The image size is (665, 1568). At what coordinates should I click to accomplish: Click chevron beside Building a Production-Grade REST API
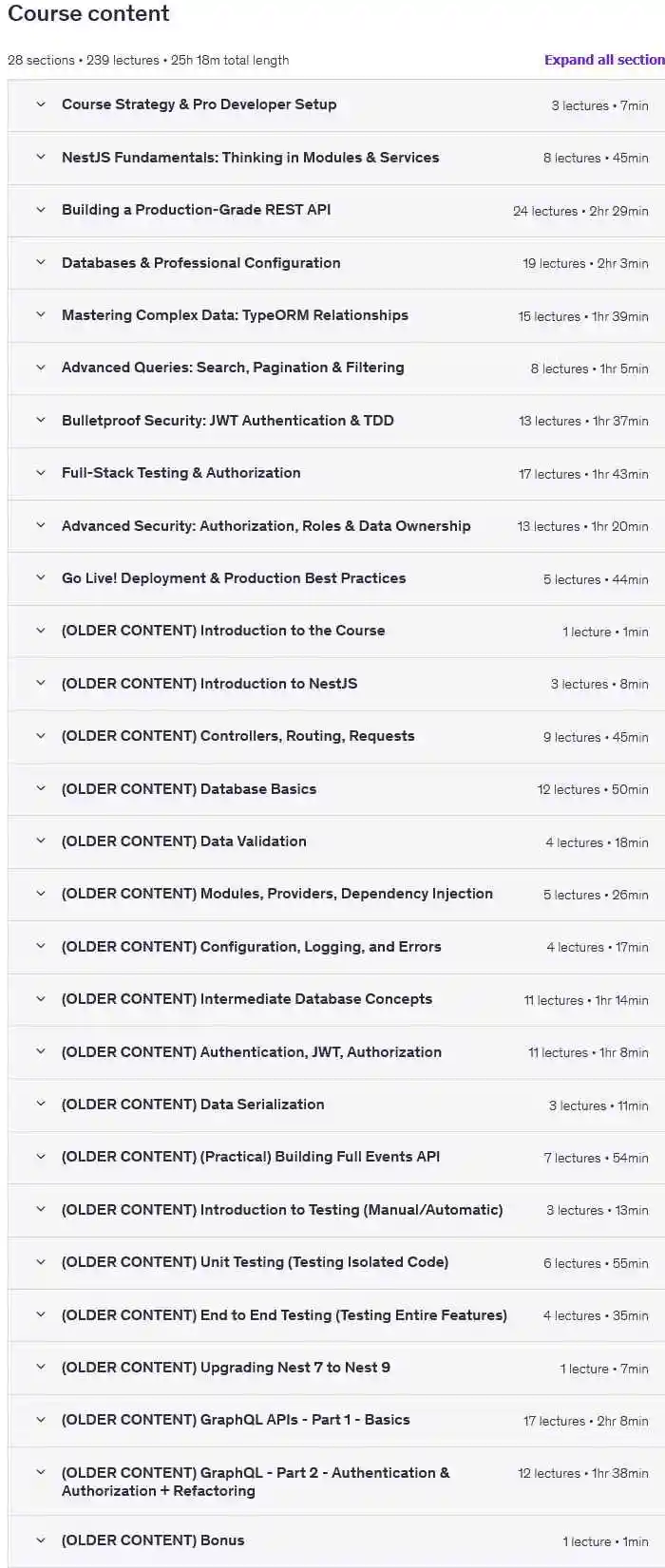tap(41, 210)
